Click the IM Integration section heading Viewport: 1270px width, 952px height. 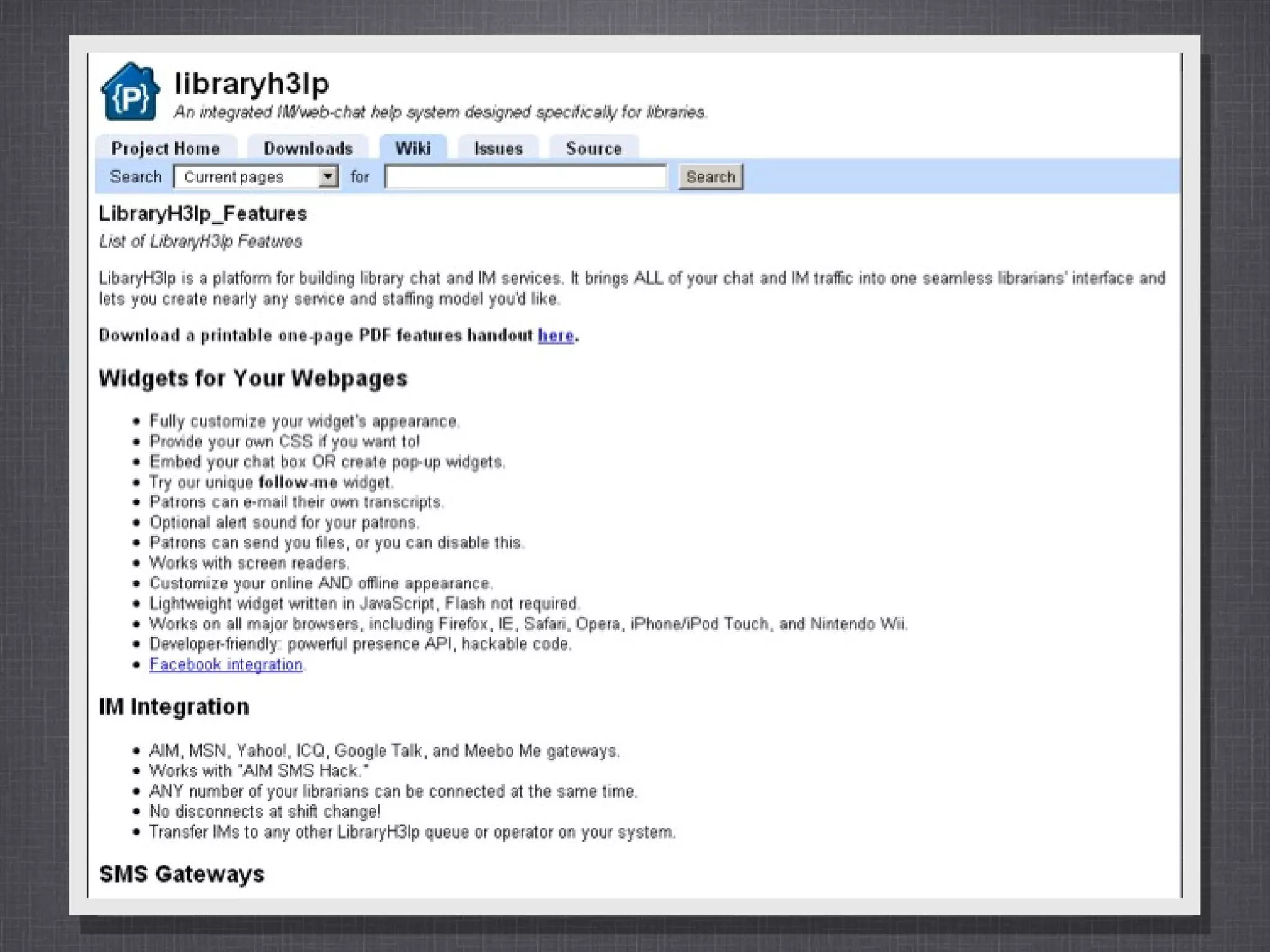tap(174, 707)
